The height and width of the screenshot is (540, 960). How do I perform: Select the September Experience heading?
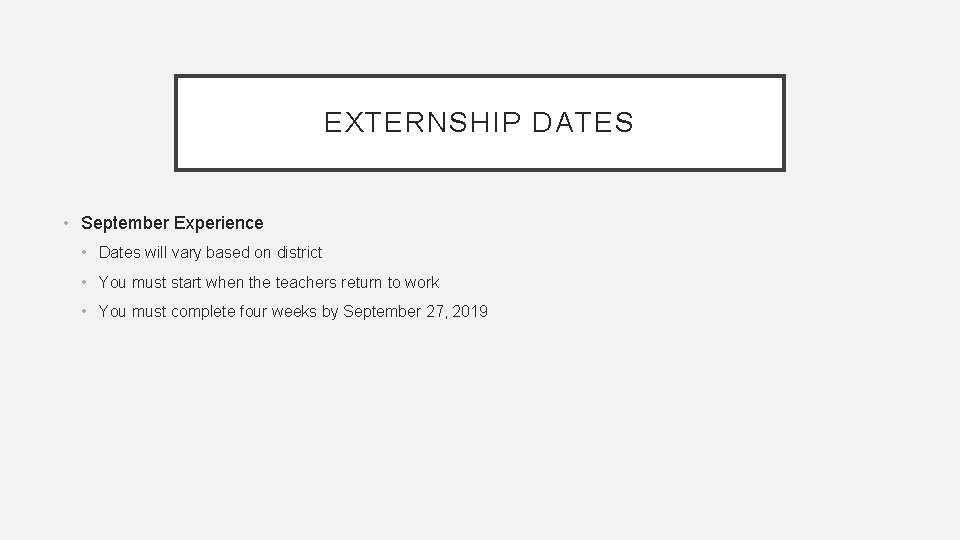(172, 223)
